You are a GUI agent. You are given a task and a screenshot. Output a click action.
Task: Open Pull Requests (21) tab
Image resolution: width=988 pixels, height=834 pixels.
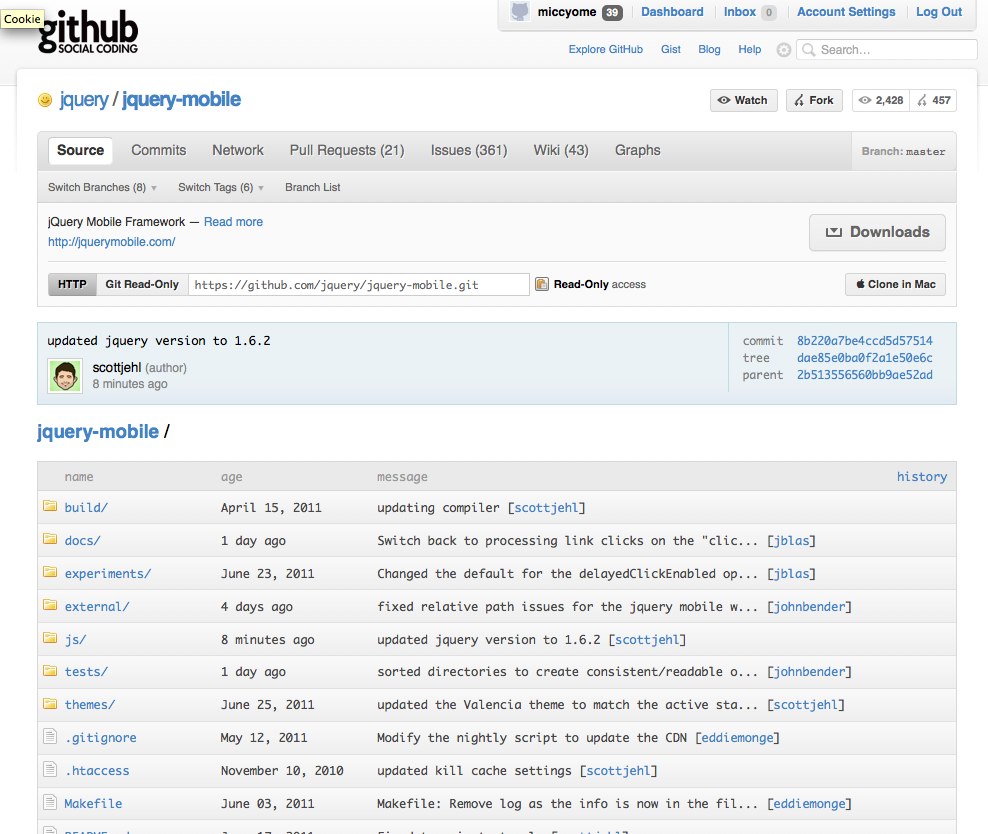pos(347,151)
